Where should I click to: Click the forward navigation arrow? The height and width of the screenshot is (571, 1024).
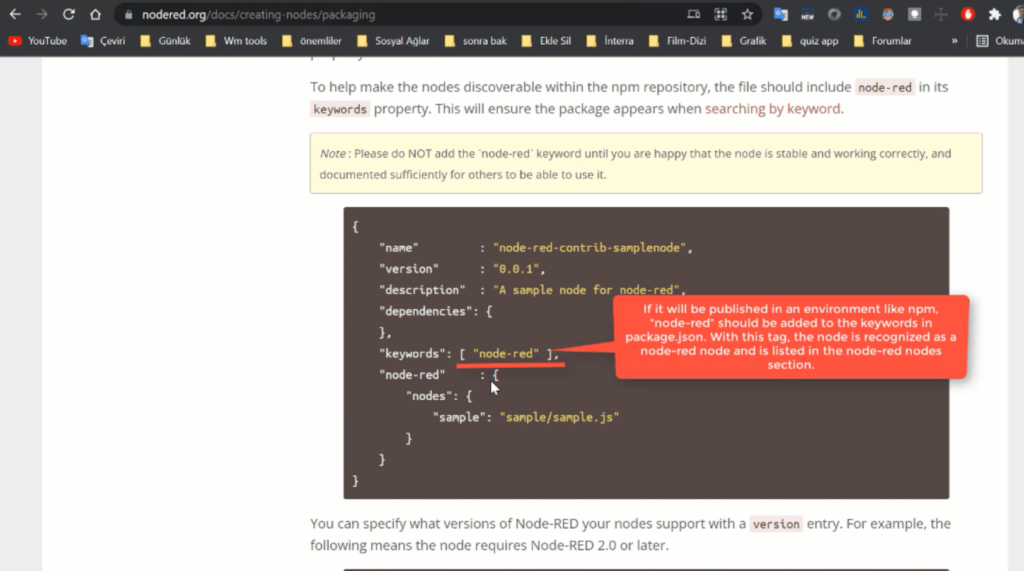pyautogui.click(x=42, y=14)
